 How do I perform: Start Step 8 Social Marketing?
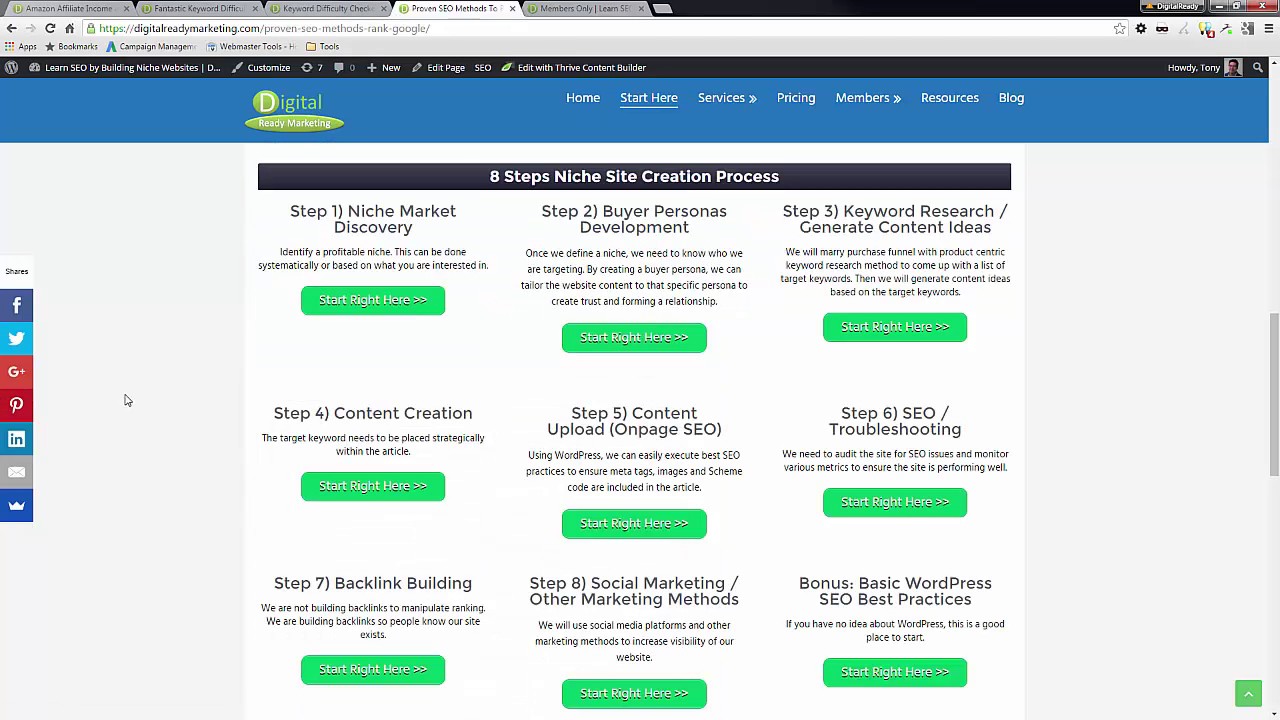(x=634, y=693)
